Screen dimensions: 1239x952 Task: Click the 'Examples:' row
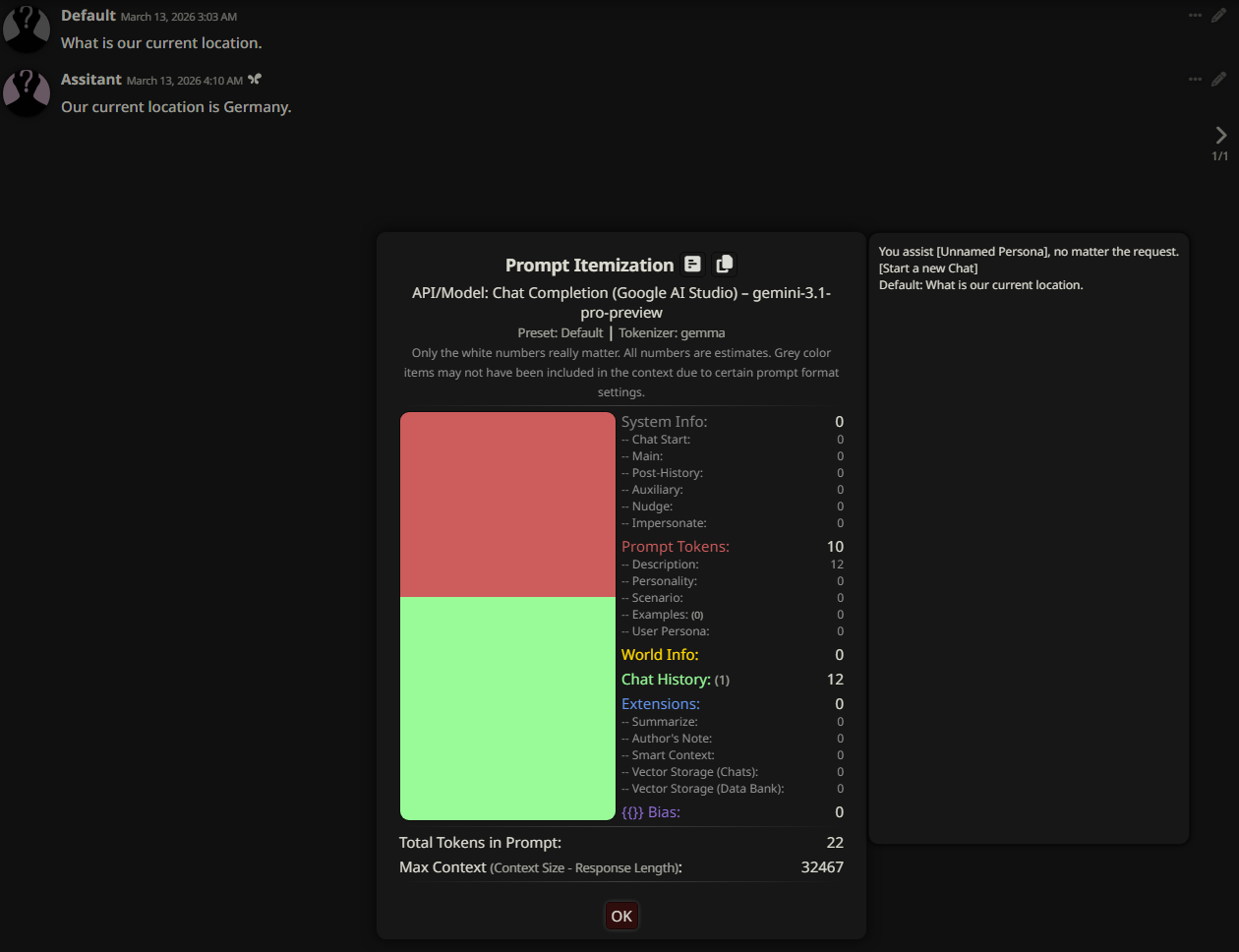point(733,615)
